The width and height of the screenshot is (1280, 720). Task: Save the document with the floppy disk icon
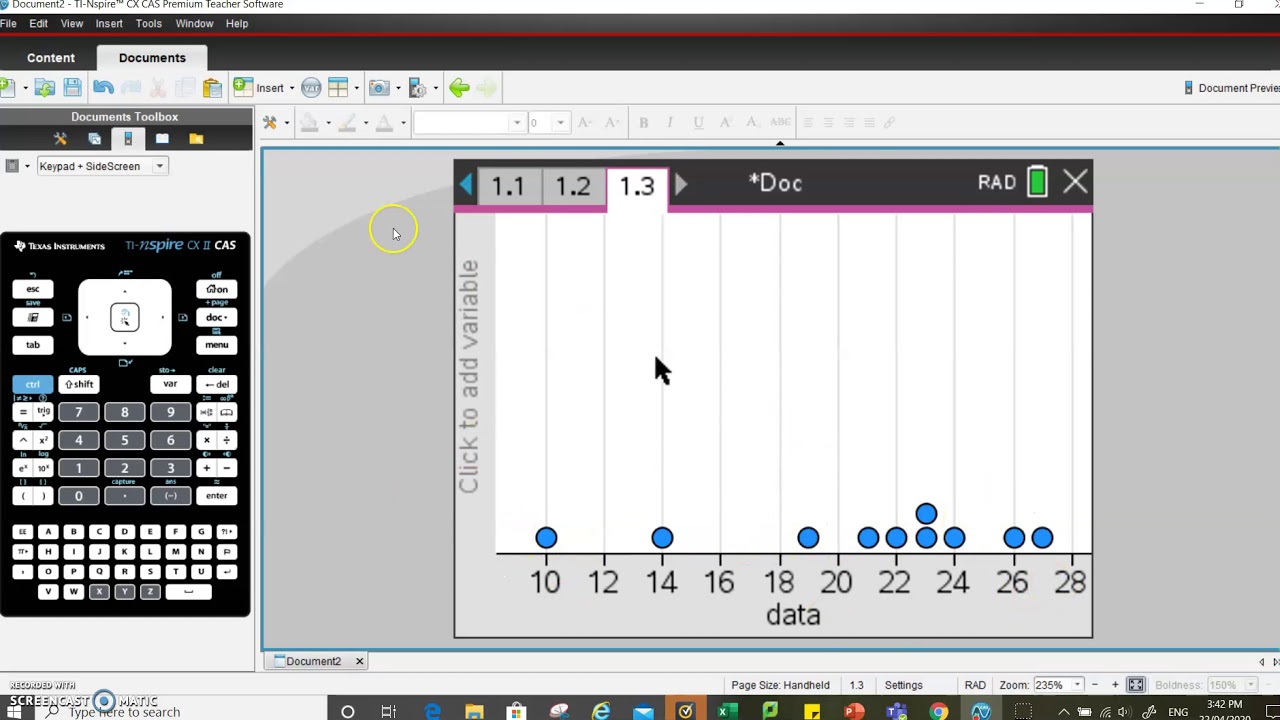72,88
